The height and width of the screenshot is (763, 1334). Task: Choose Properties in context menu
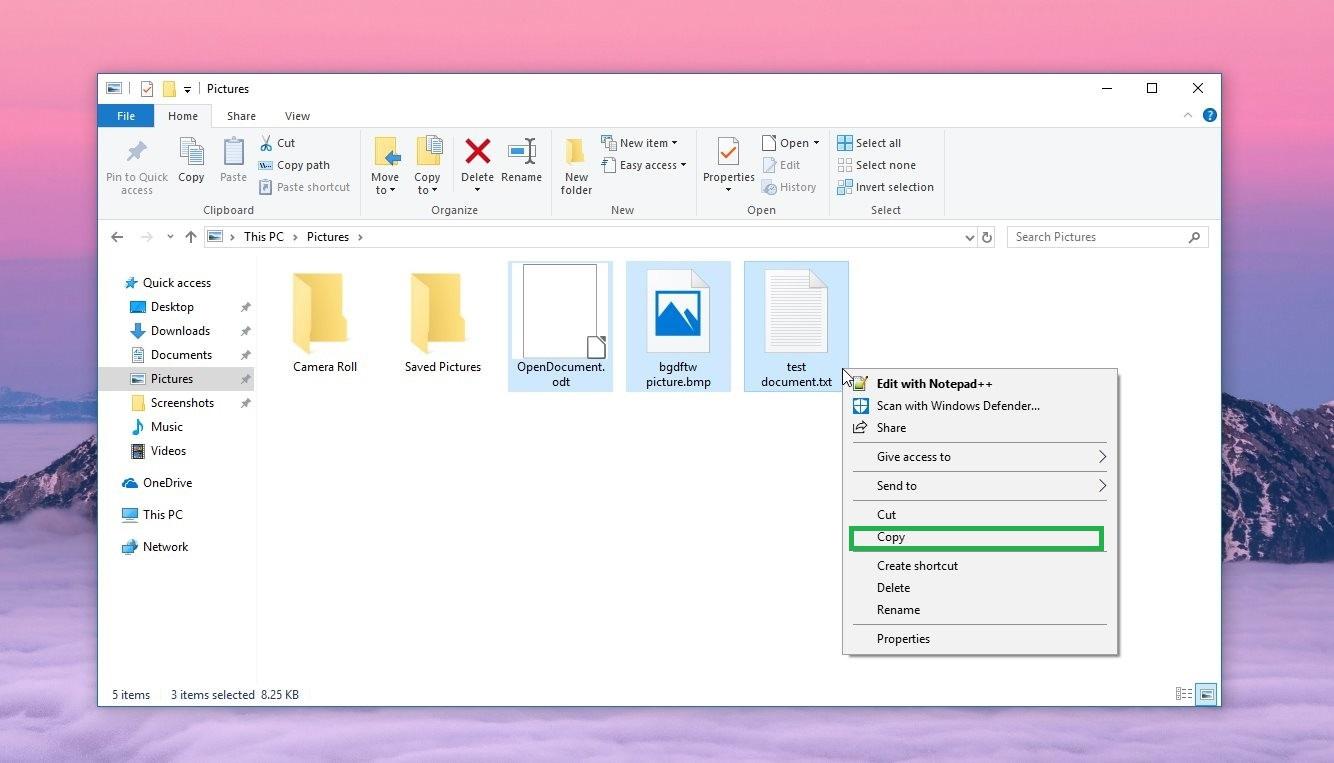tap(980, 639)
